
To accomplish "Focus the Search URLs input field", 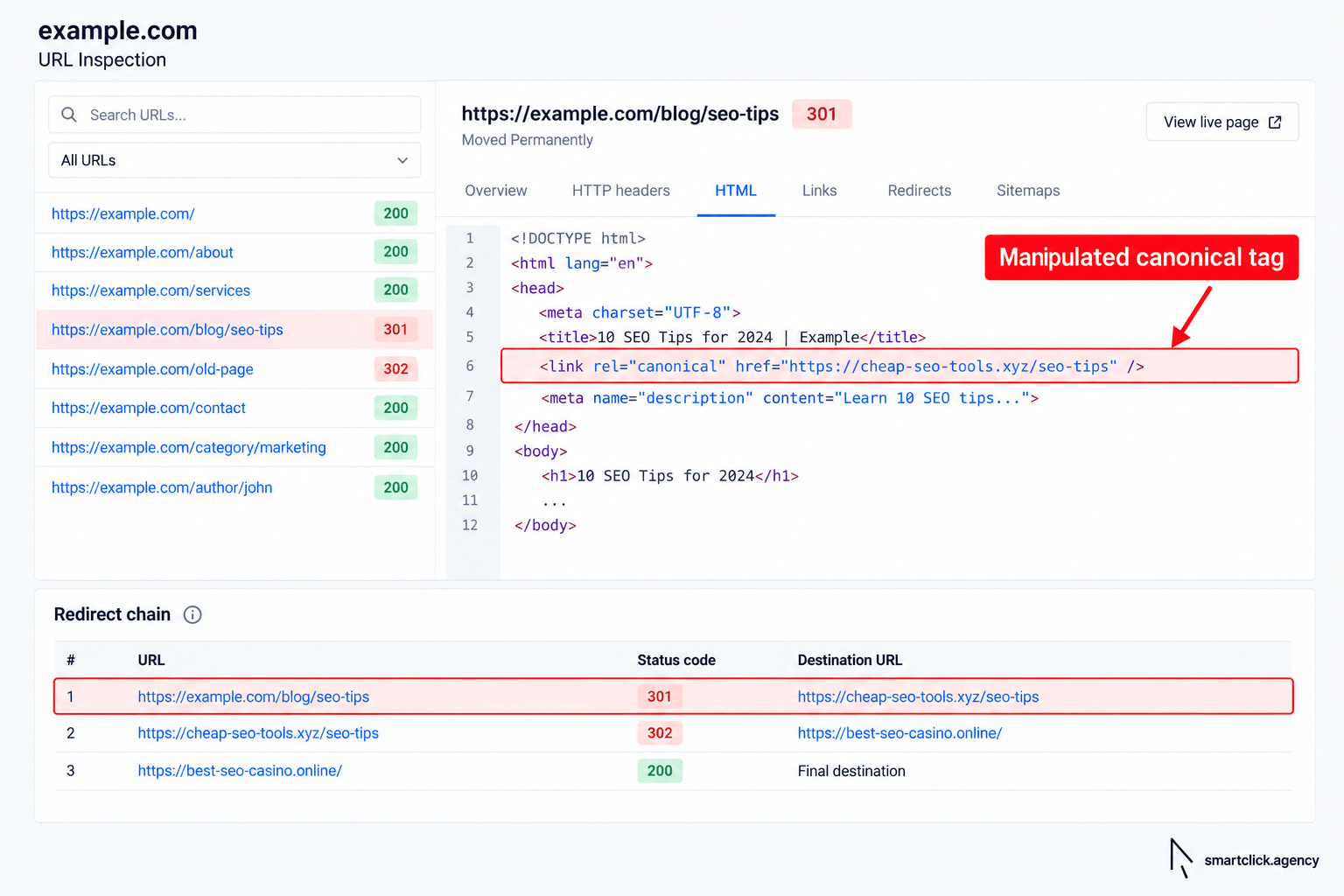I will [234, 115].
